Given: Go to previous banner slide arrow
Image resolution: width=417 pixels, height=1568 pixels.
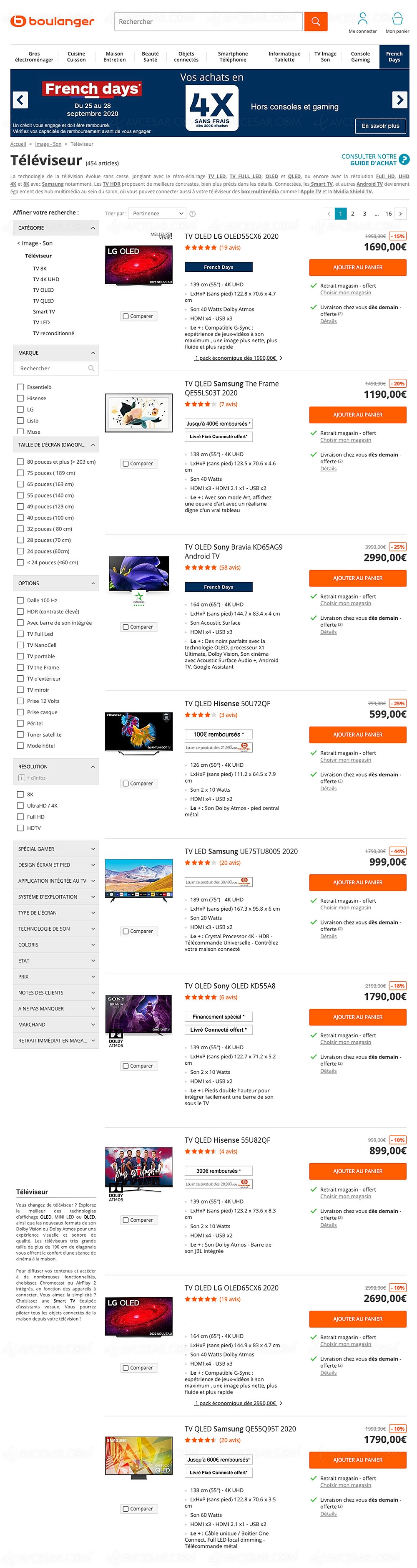Looking at the screenshot, I should (x=21, y=100).
